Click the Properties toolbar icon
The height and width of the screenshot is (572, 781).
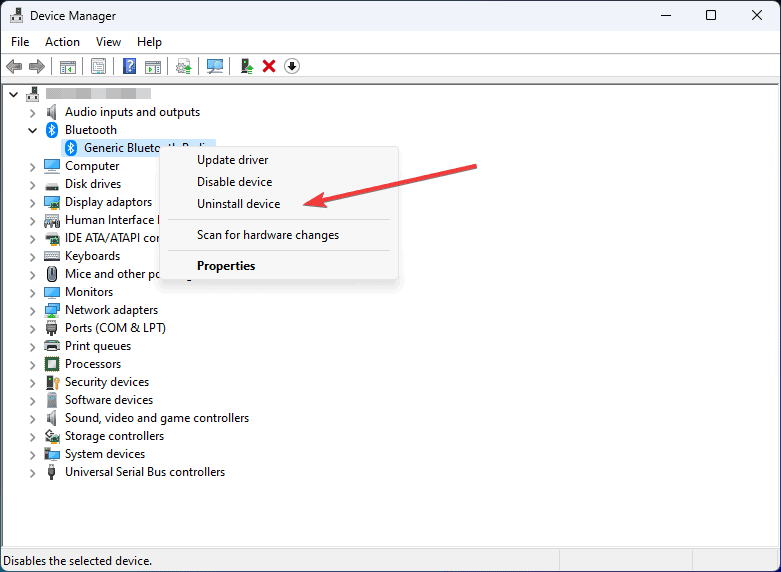(x=98, y=66)
